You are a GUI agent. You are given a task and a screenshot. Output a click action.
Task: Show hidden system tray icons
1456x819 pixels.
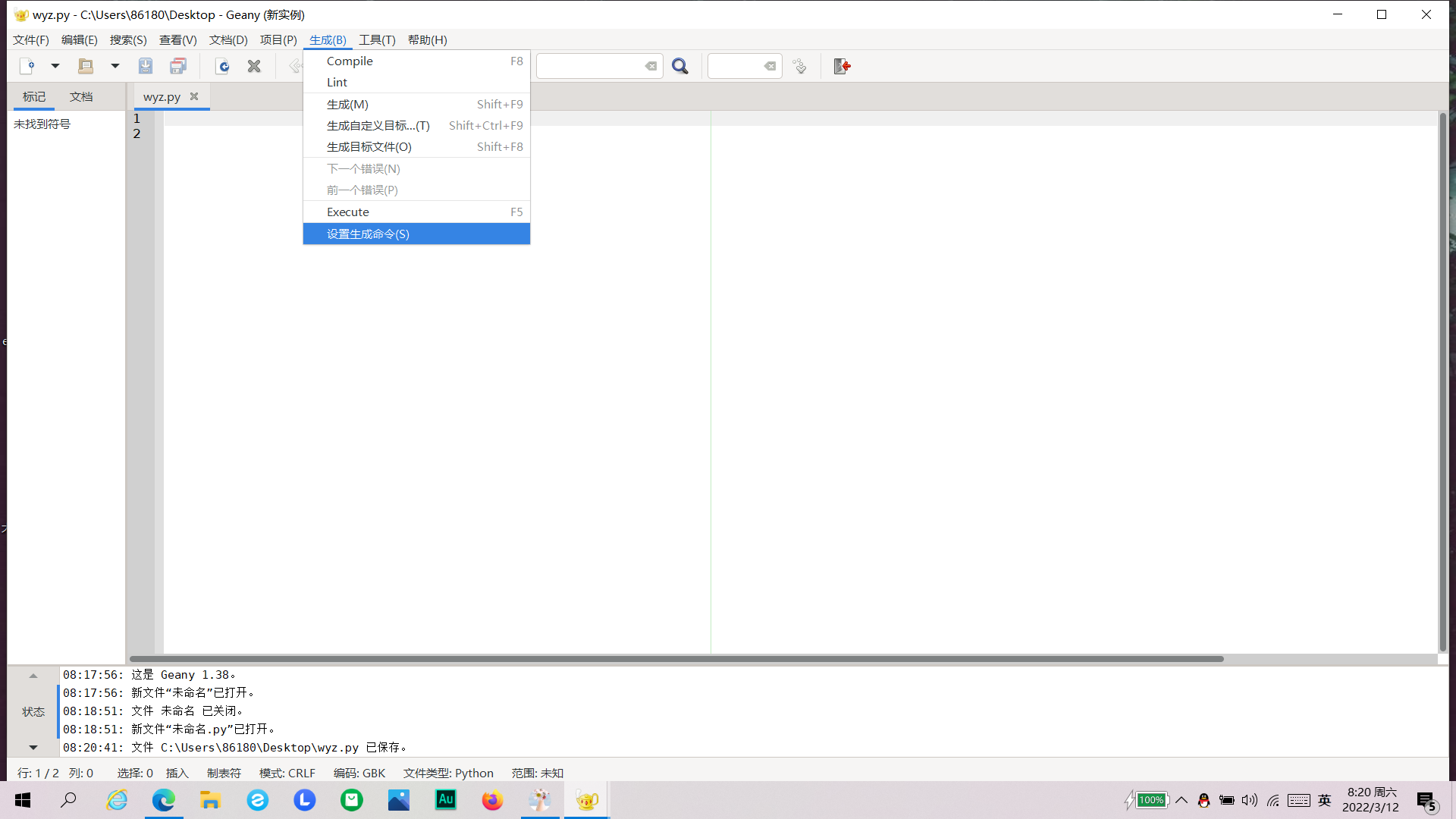pyautogui.click(x=1181, y=800)
